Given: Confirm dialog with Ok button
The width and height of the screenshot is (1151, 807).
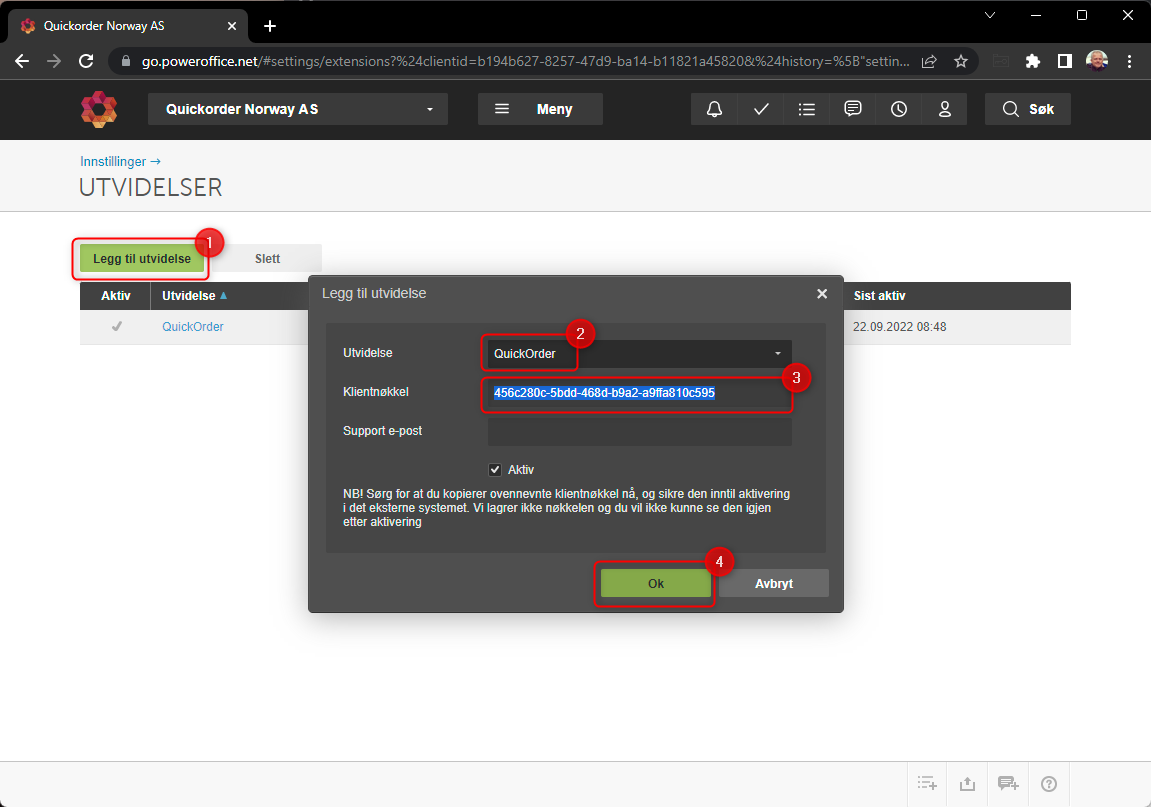Looking at the screenshot, I should (656, 584).
